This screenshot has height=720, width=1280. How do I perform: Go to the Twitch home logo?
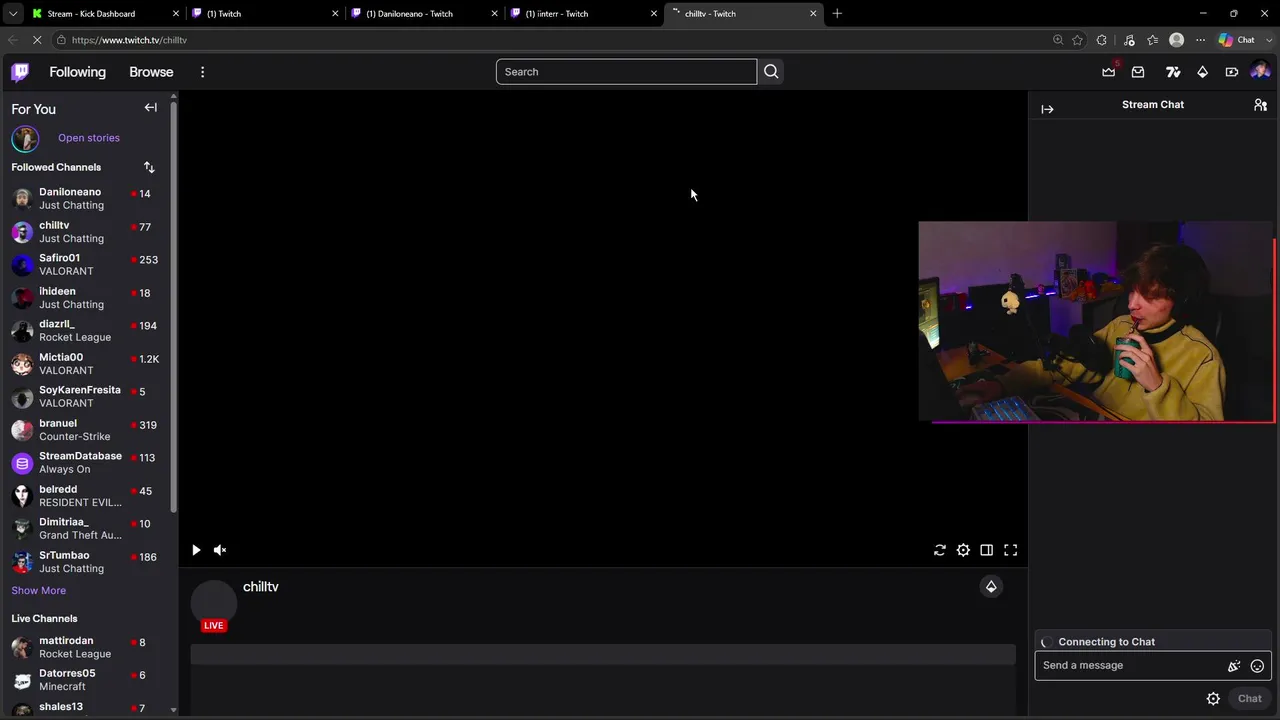pos(20,72)
